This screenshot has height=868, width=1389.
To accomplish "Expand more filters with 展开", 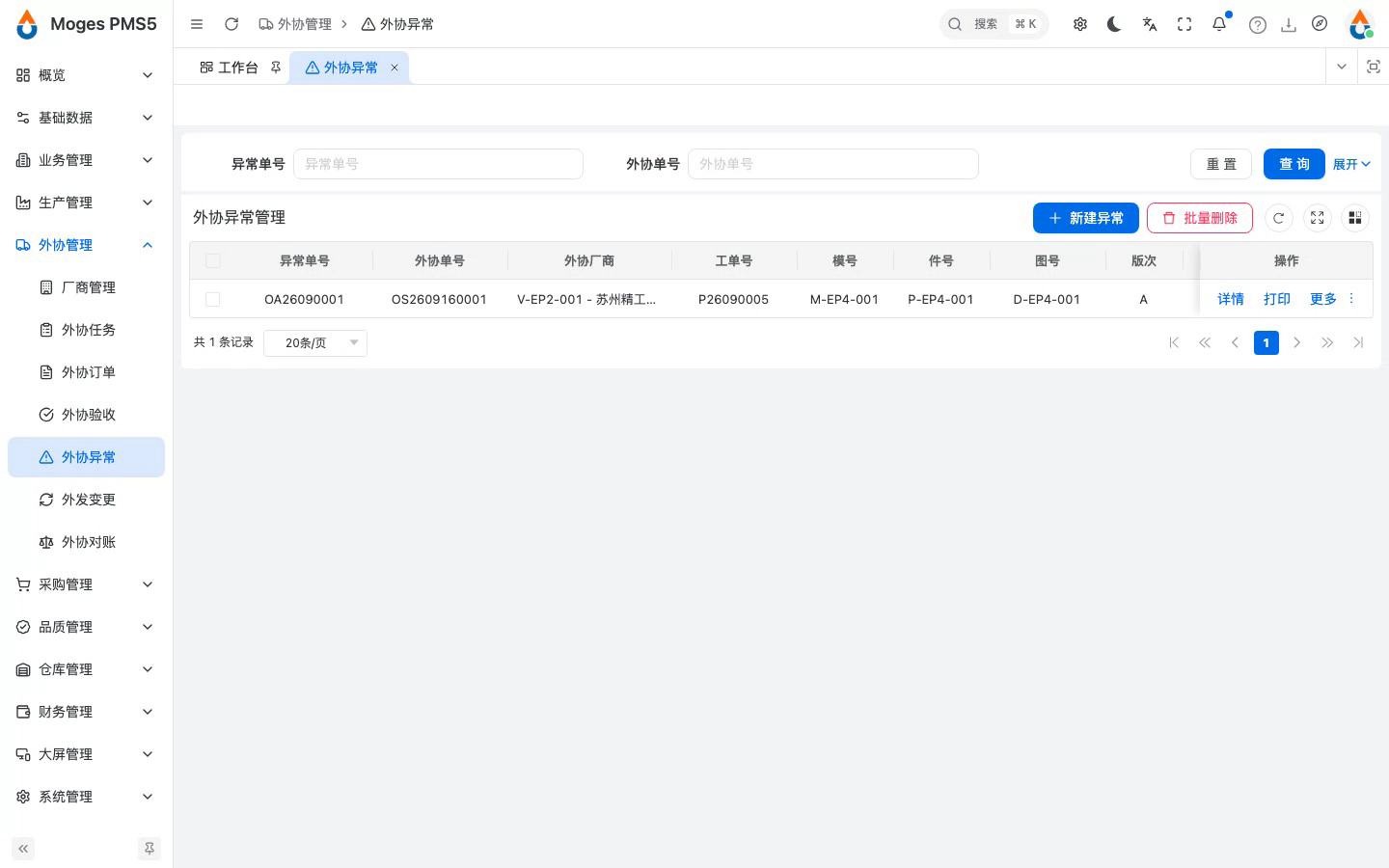I will click(x=1351, y=164).
